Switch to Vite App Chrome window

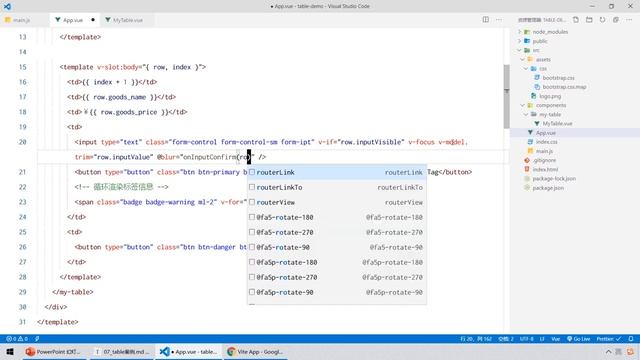pos(256,351)
